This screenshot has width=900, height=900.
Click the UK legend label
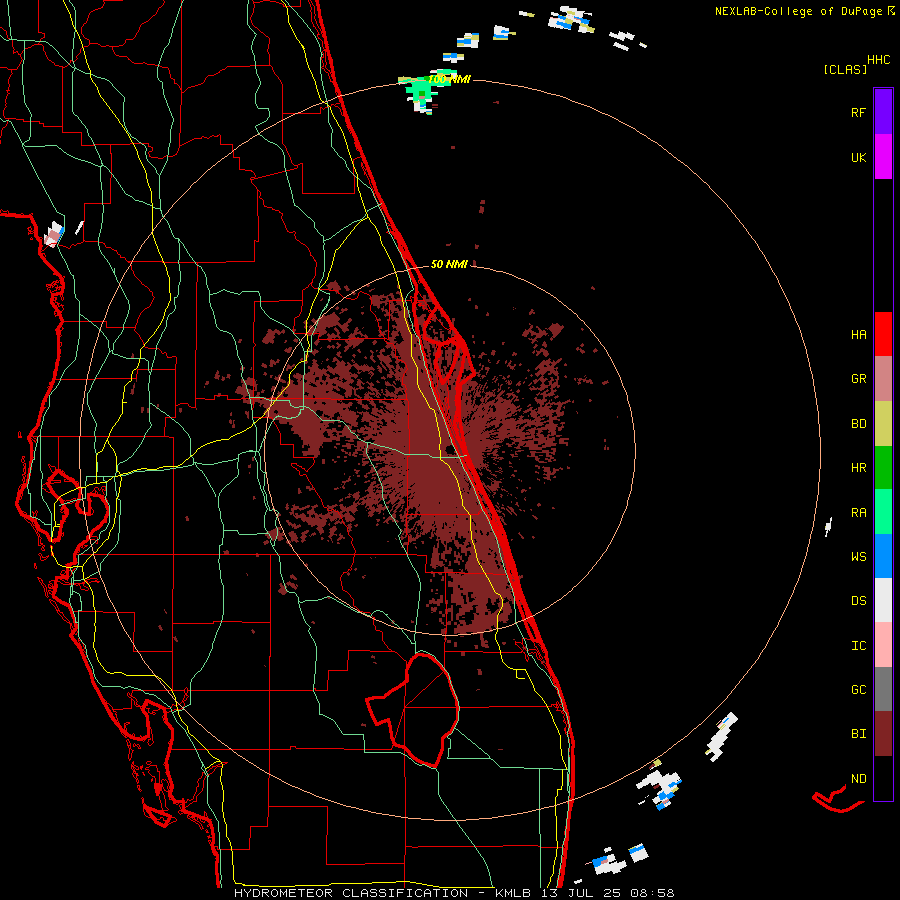click(858, 157)
